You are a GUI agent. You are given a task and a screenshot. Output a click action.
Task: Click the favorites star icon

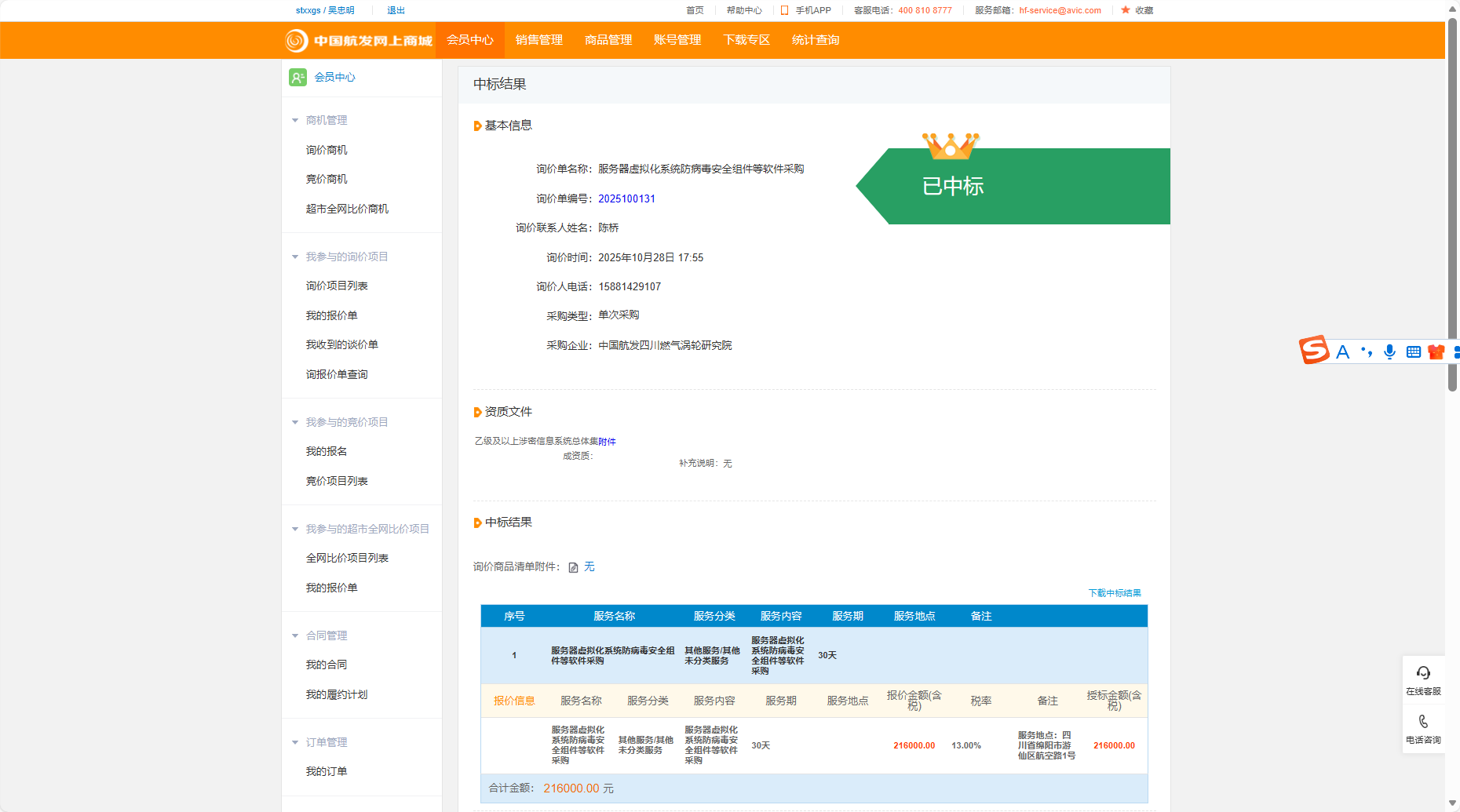[x=1126, y=10]
